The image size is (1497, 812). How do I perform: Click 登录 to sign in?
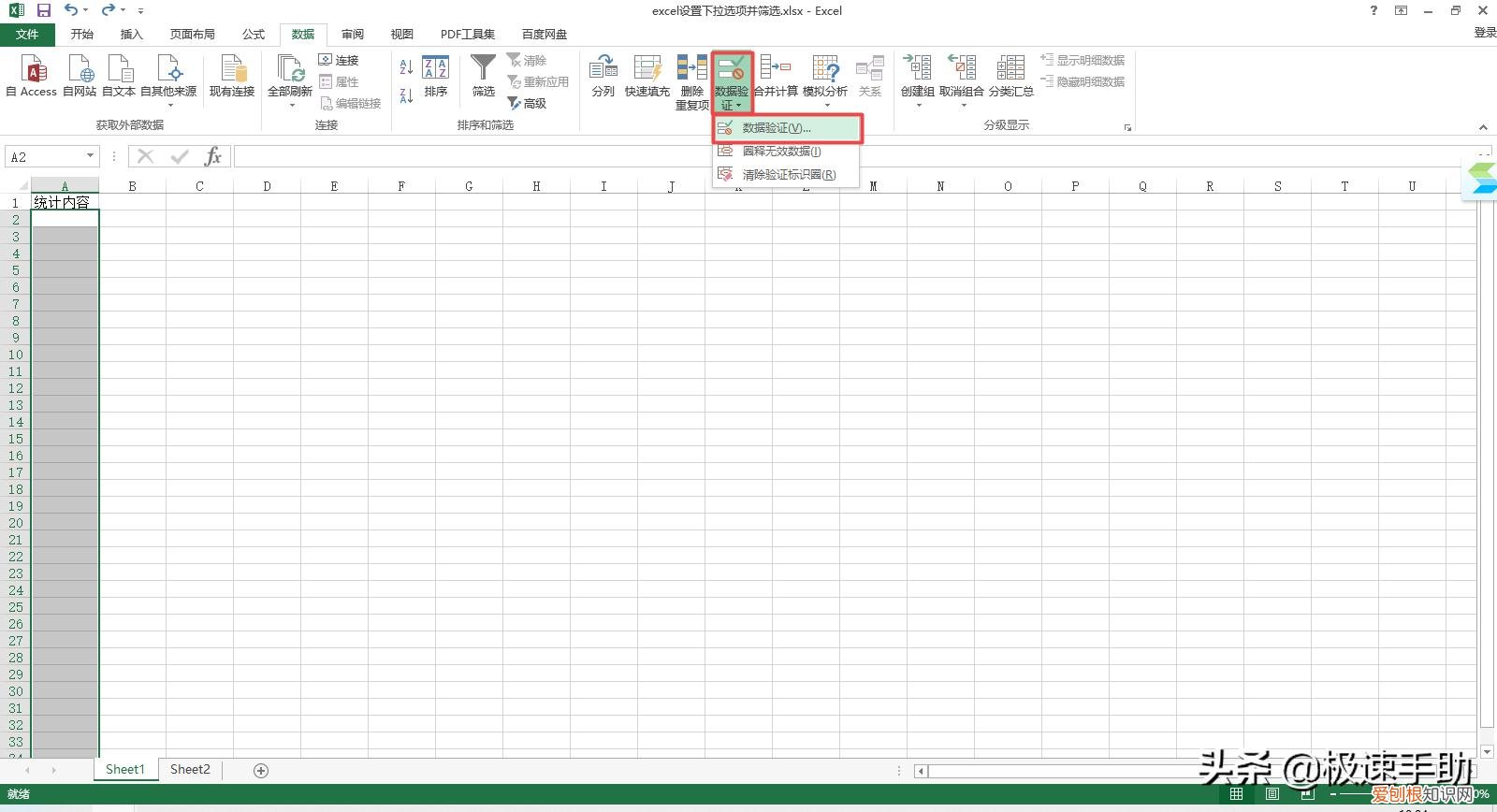[x=1485, y=33]
